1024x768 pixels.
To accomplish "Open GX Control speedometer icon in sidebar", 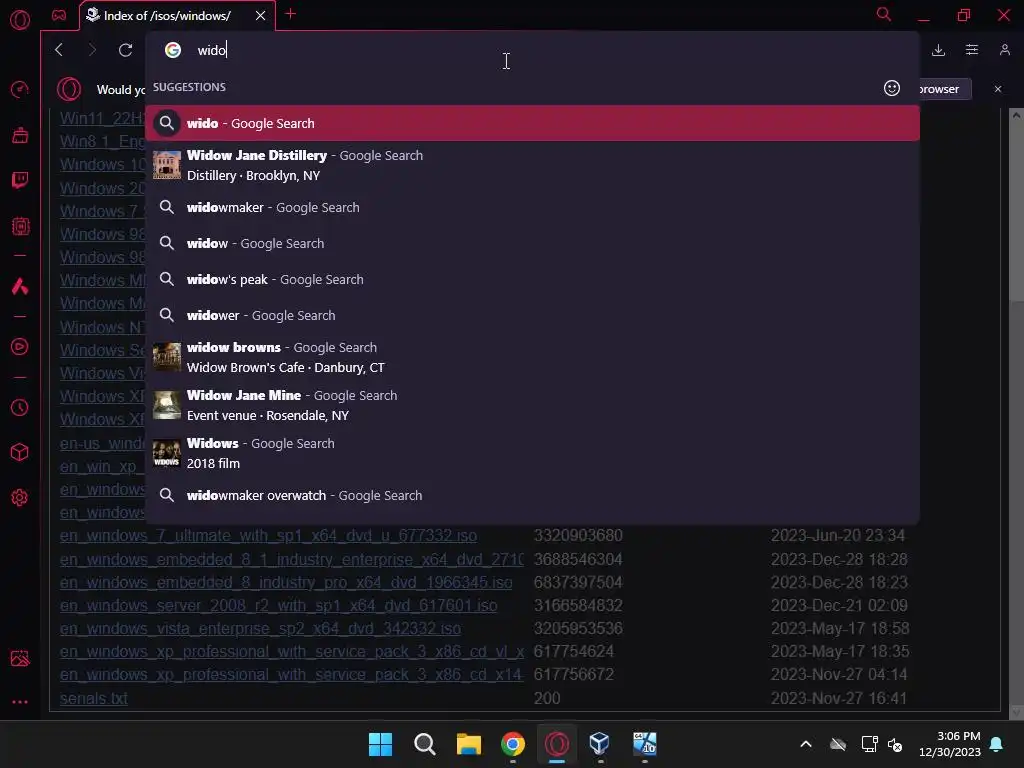I will click(20, 89).
